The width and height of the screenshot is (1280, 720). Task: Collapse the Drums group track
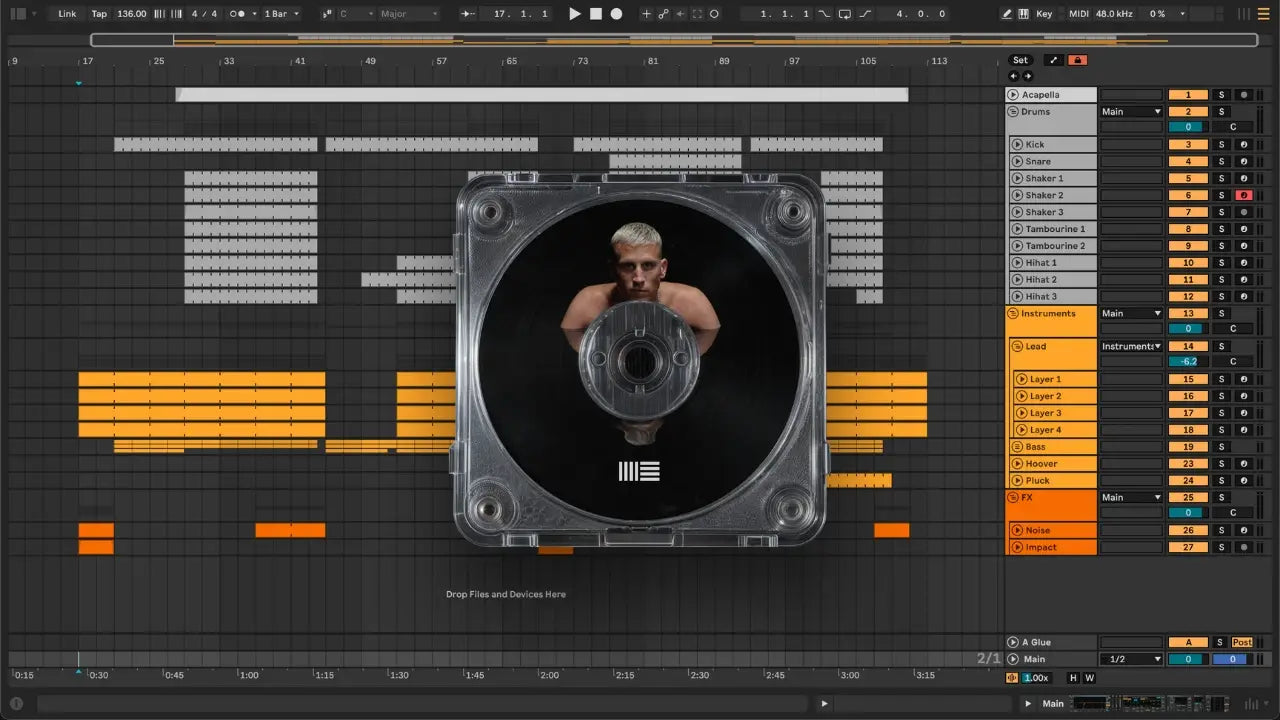[1013, 112]
